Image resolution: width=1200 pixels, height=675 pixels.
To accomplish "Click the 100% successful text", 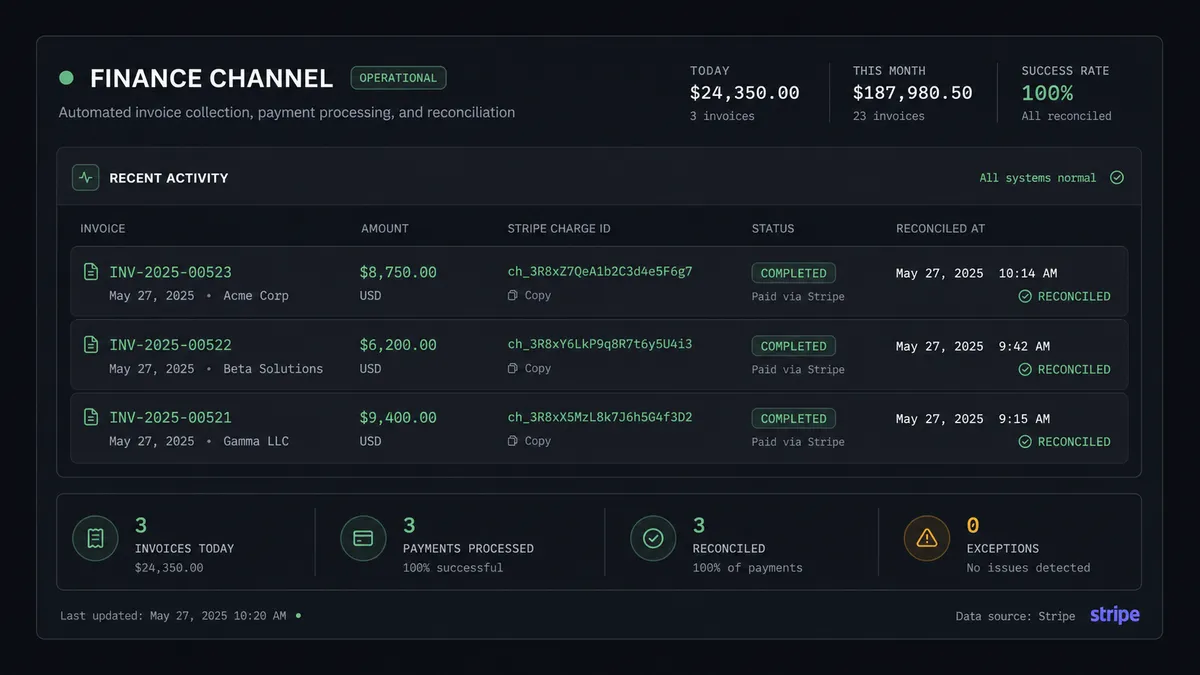I will 453,568.
